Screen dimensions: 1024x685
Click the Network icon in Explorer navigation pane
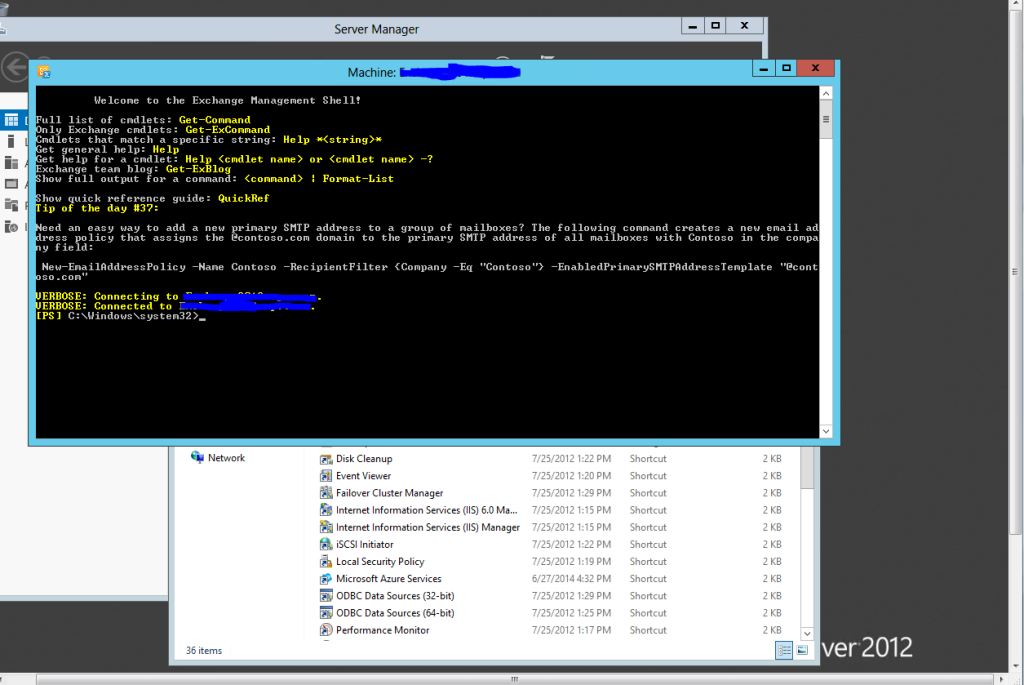197,457
